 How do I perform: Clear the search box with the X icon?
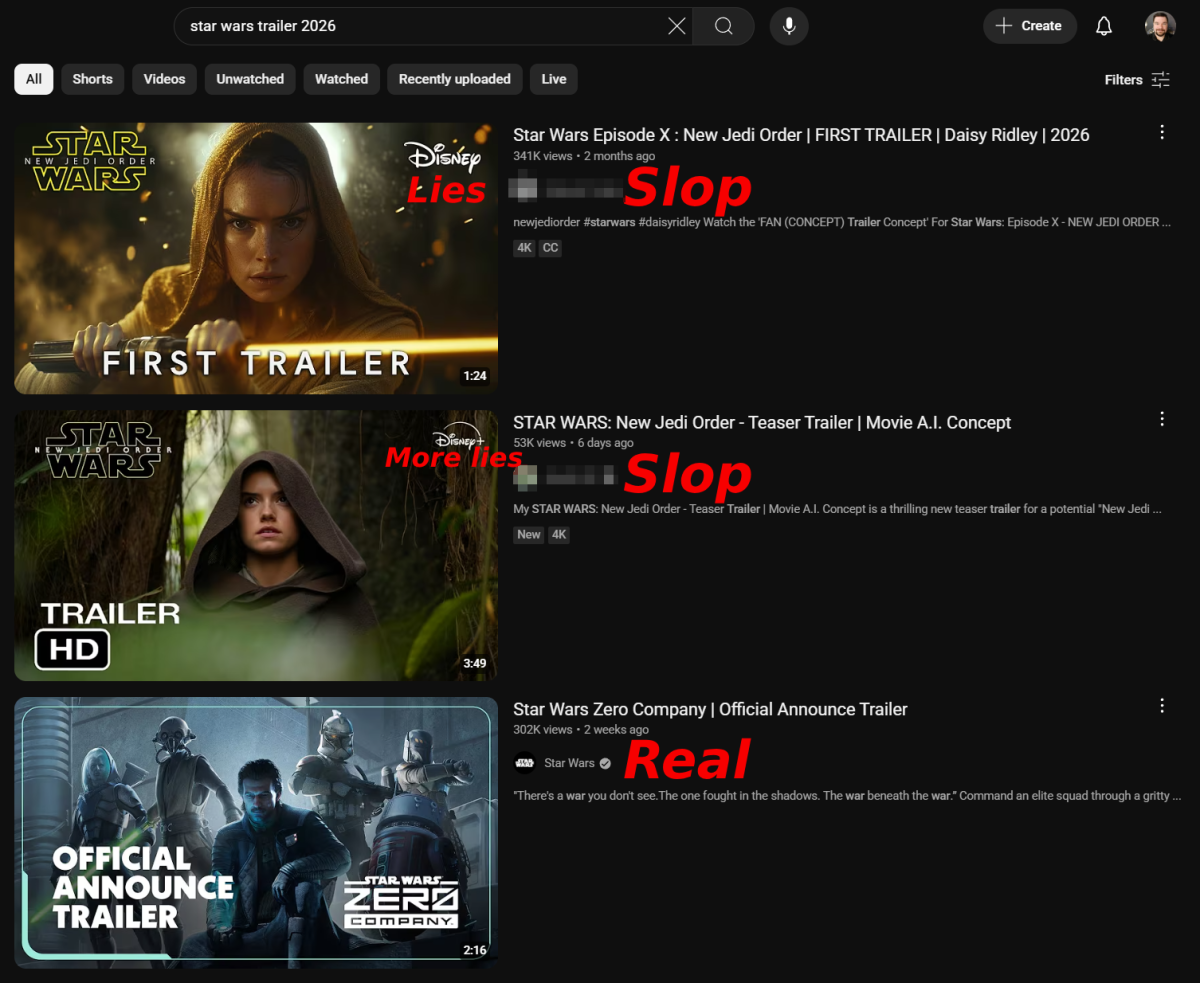677,26
